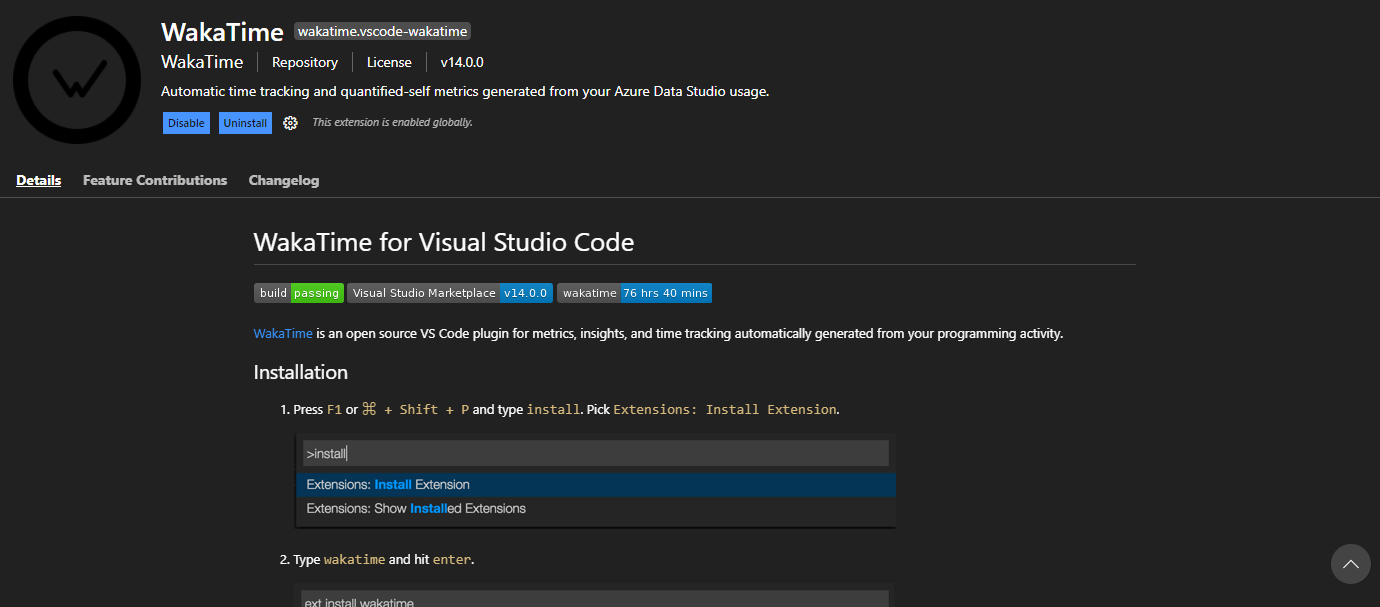Click the 'ext install wakatime' screenshot image

click(595, 595)
